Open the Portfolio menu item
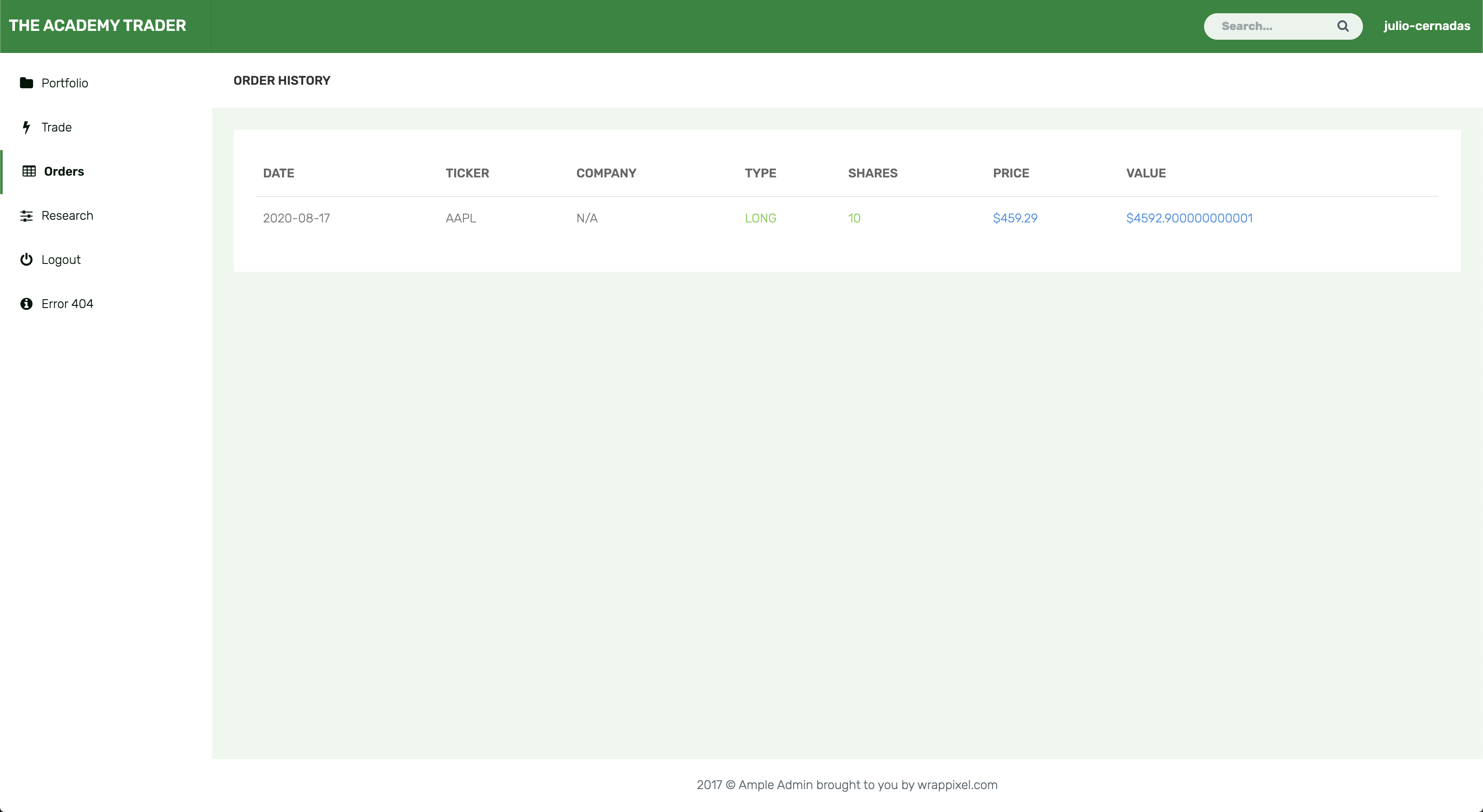Viewport: 1483px width, 812px height. pos(64,83)
